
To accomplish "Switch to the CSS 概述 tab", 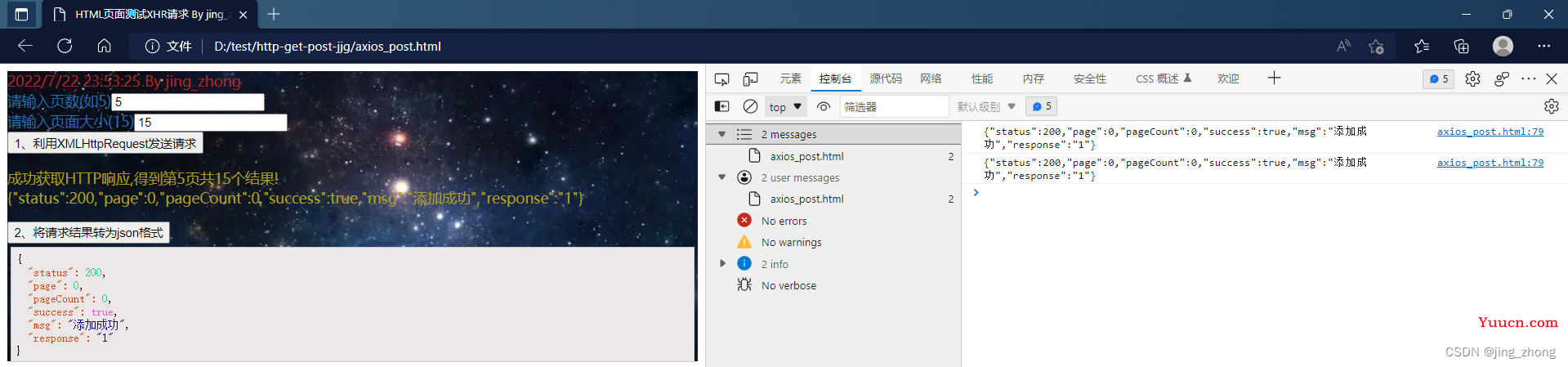I will pos(1164,78).
